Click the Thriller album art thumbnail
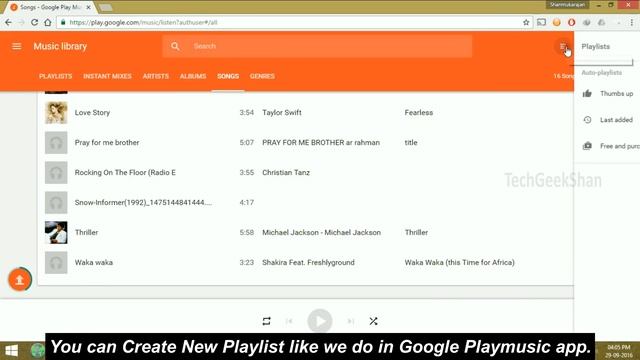 [x=56, y=233]
